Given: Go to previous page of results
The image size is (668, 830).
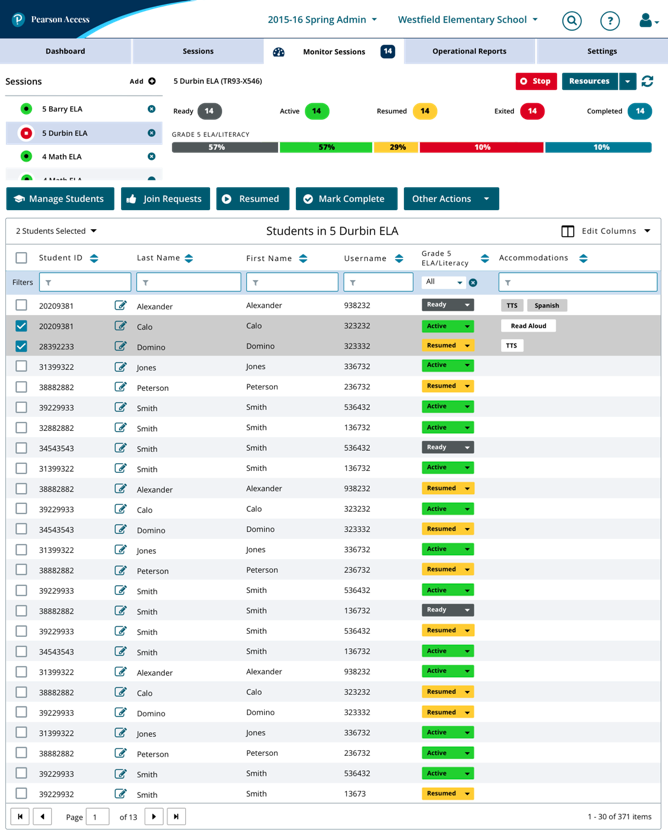Looking at the screenshot, I should [x=42, y=816].
